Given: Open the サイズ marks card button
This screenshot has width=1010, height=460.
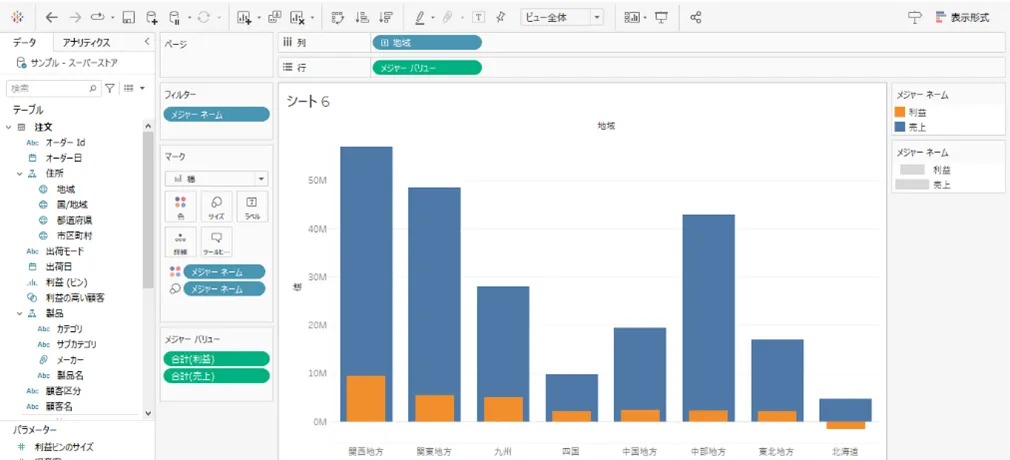Looking at the screenshot, I should (216, 206).
